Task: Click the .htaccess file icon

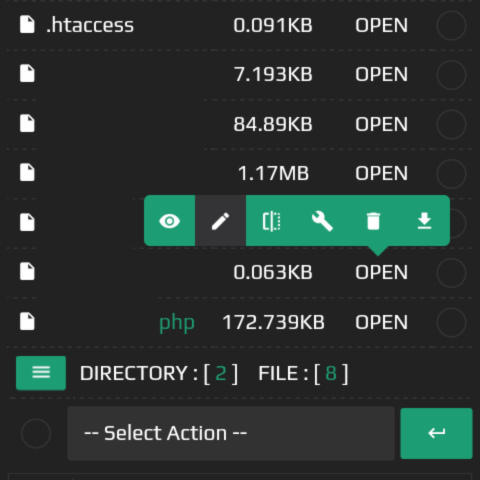Action: tap(27, 25)
